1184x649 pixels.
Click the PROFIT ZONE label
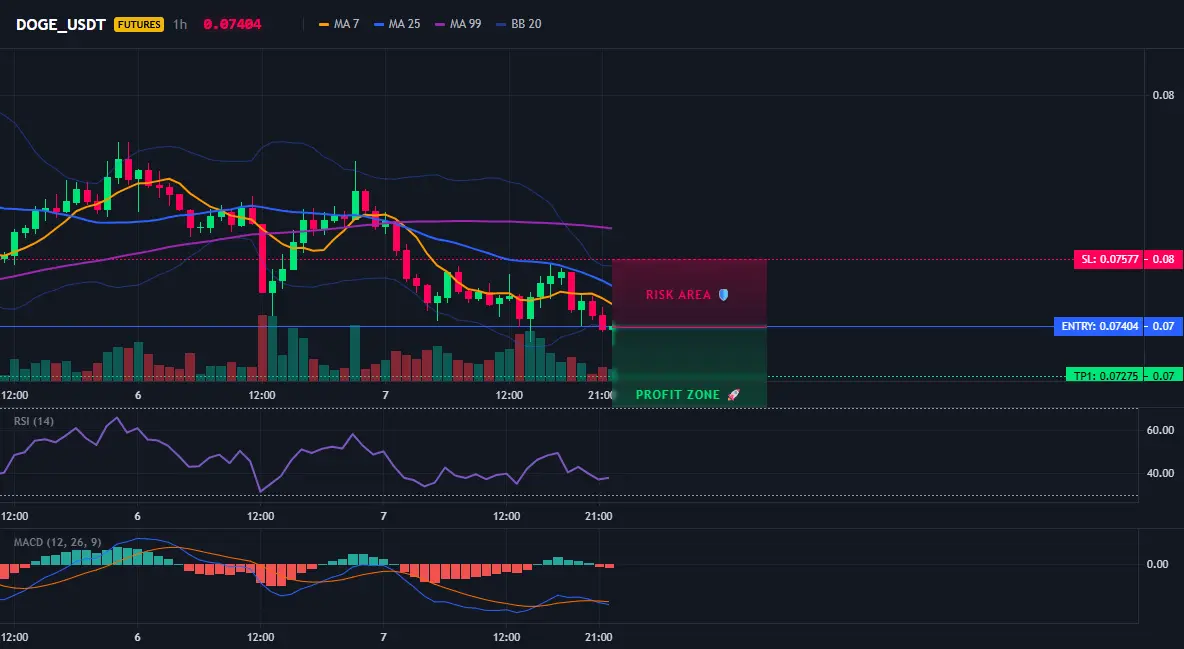pos(678,394)
